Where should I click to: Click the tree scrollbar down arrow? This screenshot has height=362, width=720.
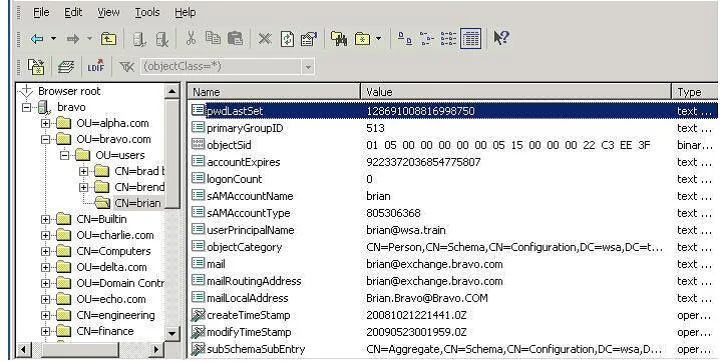tap(172, 334)
